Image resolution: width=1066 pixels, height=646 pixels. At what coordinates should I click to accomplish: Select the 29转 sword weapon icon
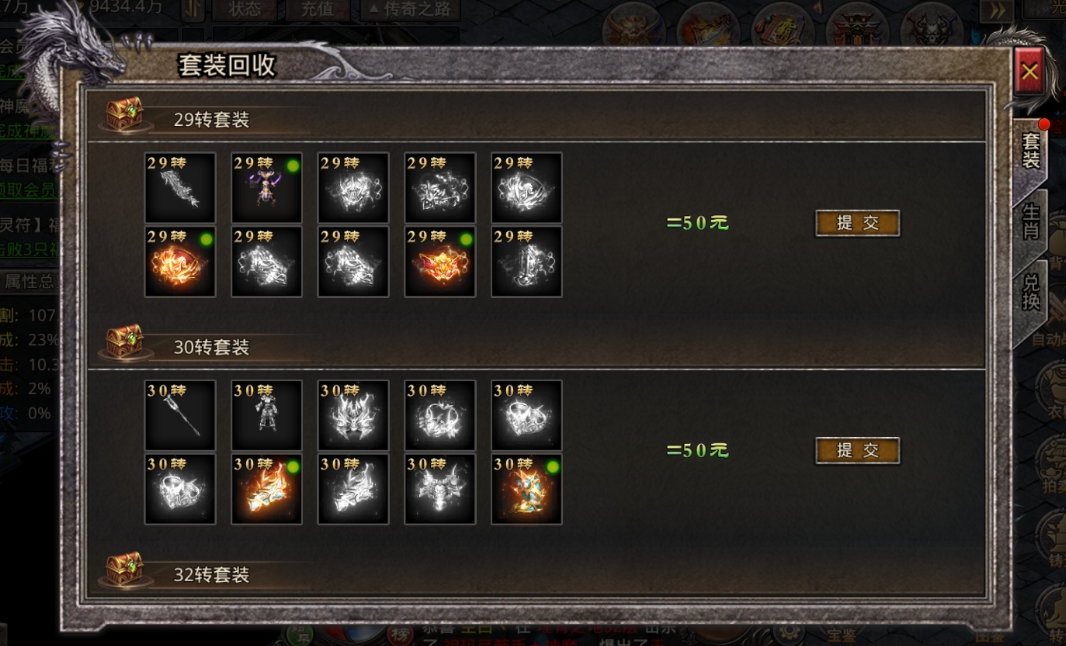click(180, 188)
